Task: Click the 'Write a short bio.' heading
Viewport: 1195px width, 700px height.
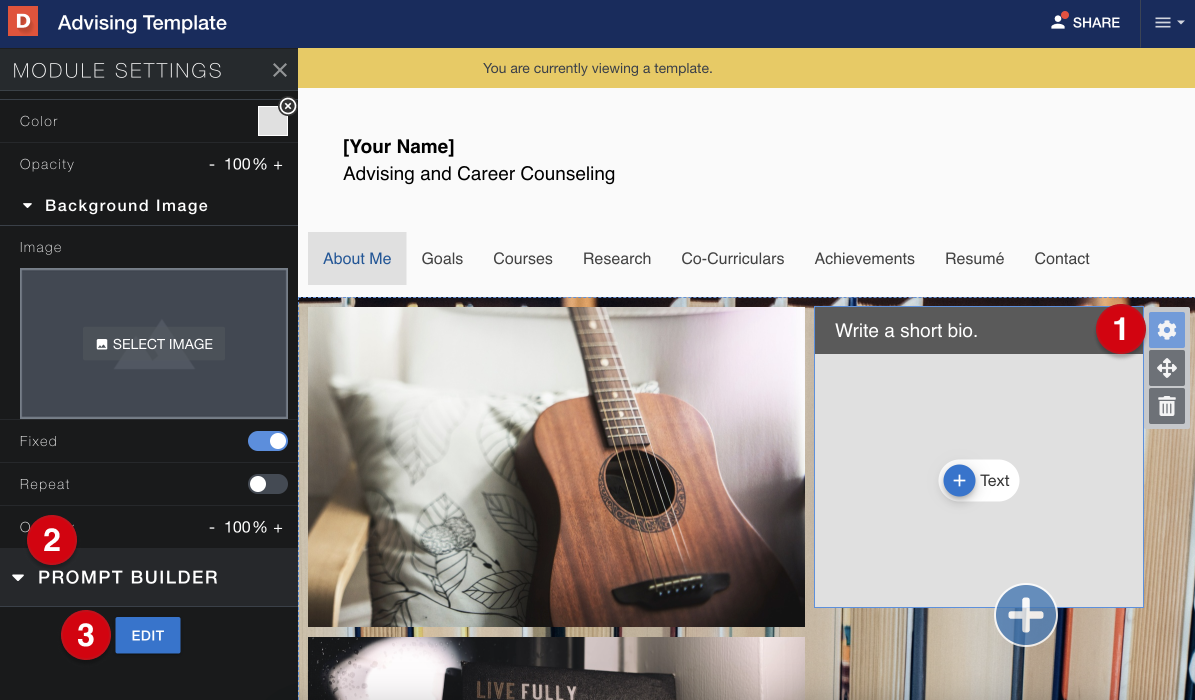Action: tap(906, 331)
